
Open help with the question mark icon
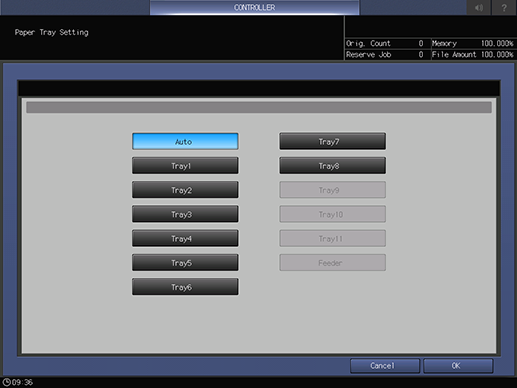504,7
